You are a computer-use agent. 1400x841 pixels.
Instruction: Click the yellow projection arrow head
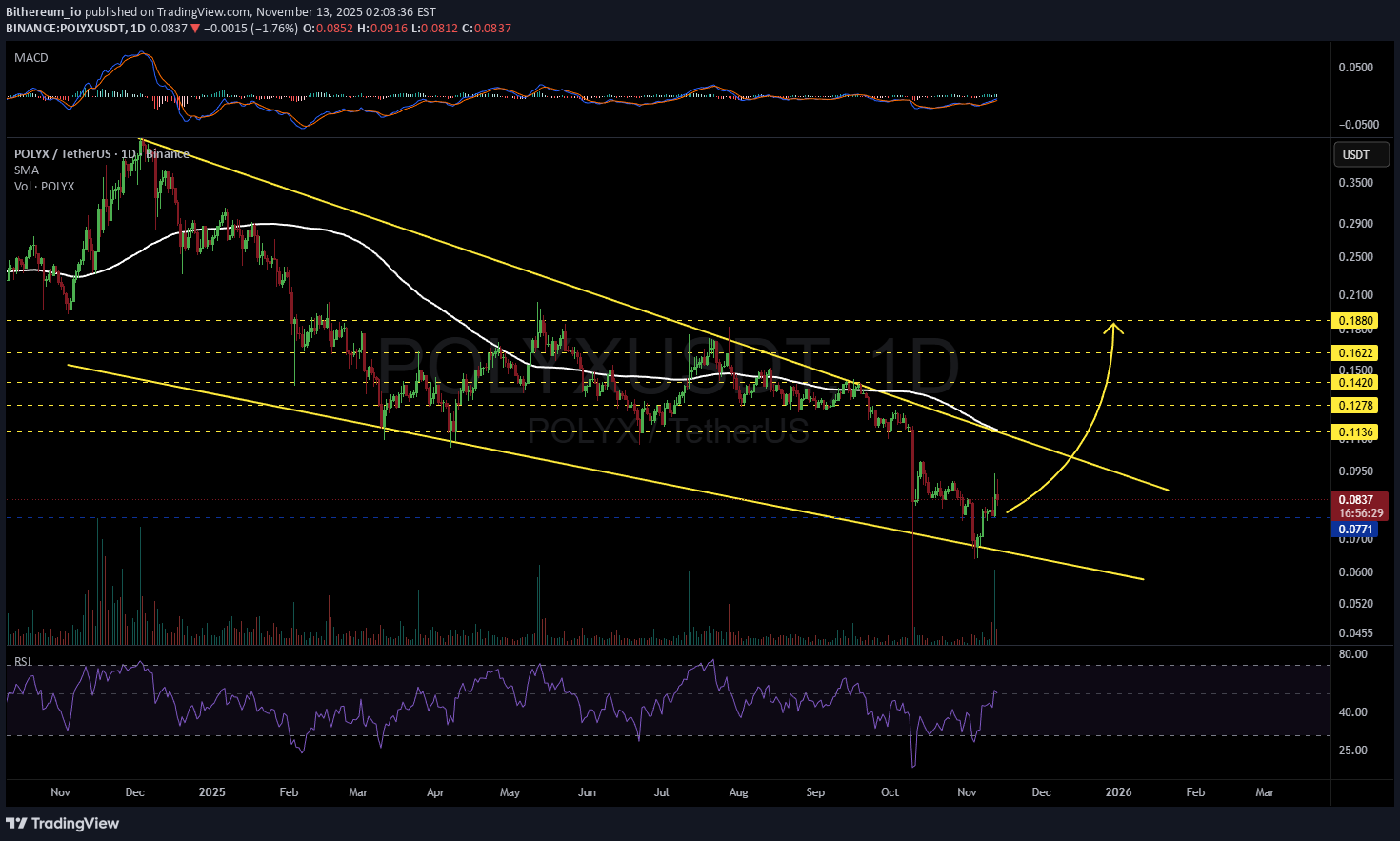click(1113, 329)
